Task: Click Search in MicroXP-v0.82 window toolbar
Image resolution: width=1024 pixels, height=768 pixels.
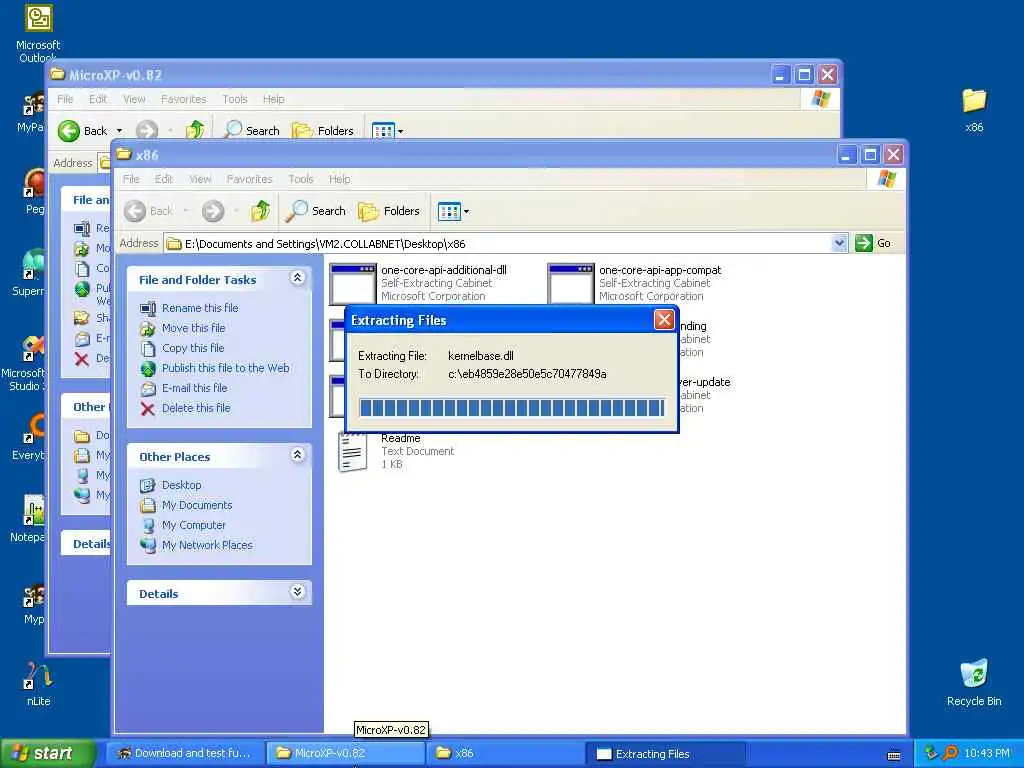Action: pos(251,131)
